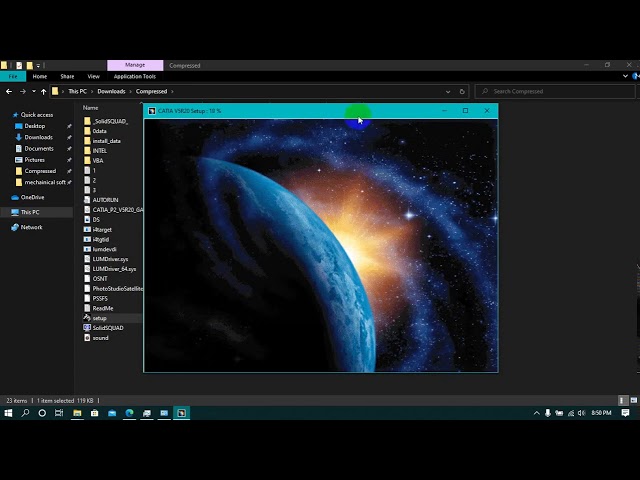
Task: Click the Search Compressed field
Action: point(555,91)
